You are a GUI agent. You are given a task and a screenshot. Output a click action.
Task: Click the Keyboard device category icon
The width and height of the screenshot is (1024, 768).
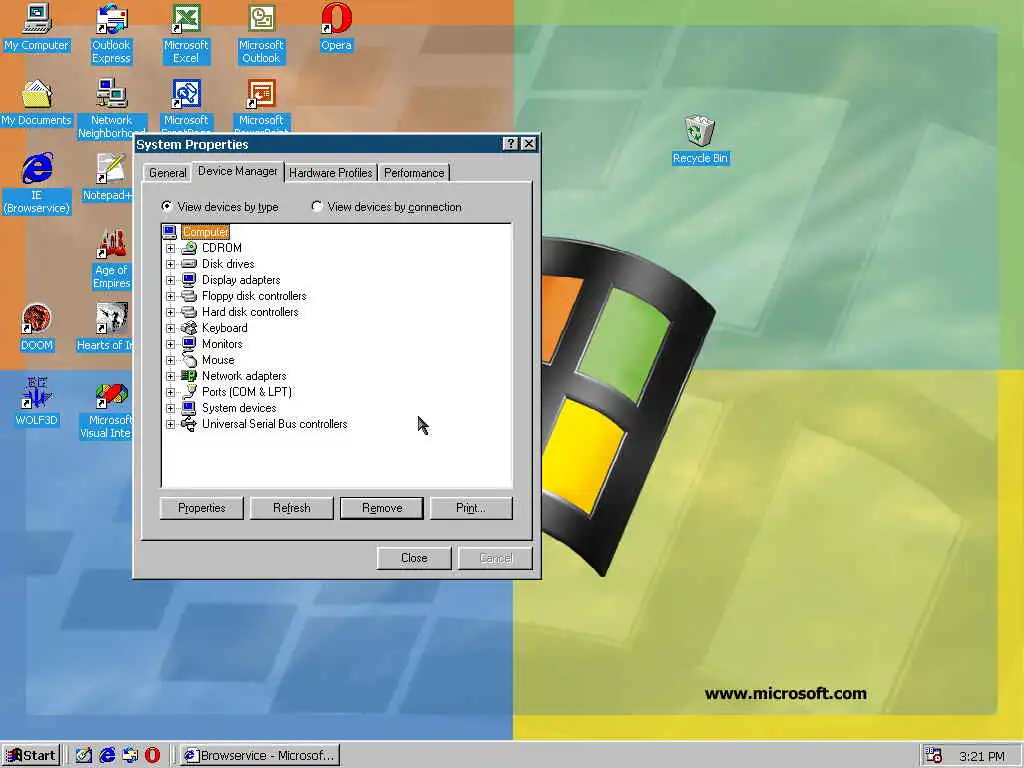(189, 328)
